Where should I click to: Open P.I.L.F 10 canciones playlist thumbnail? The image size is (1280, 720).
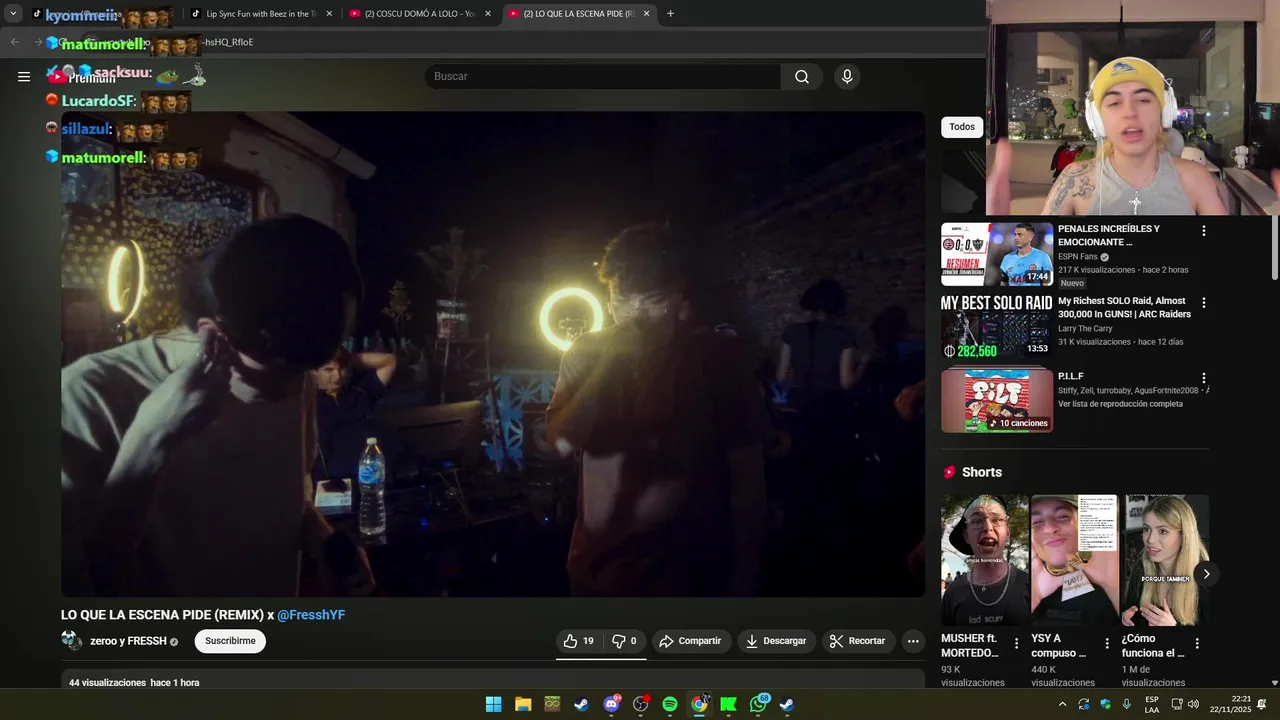tap(997, 401)
